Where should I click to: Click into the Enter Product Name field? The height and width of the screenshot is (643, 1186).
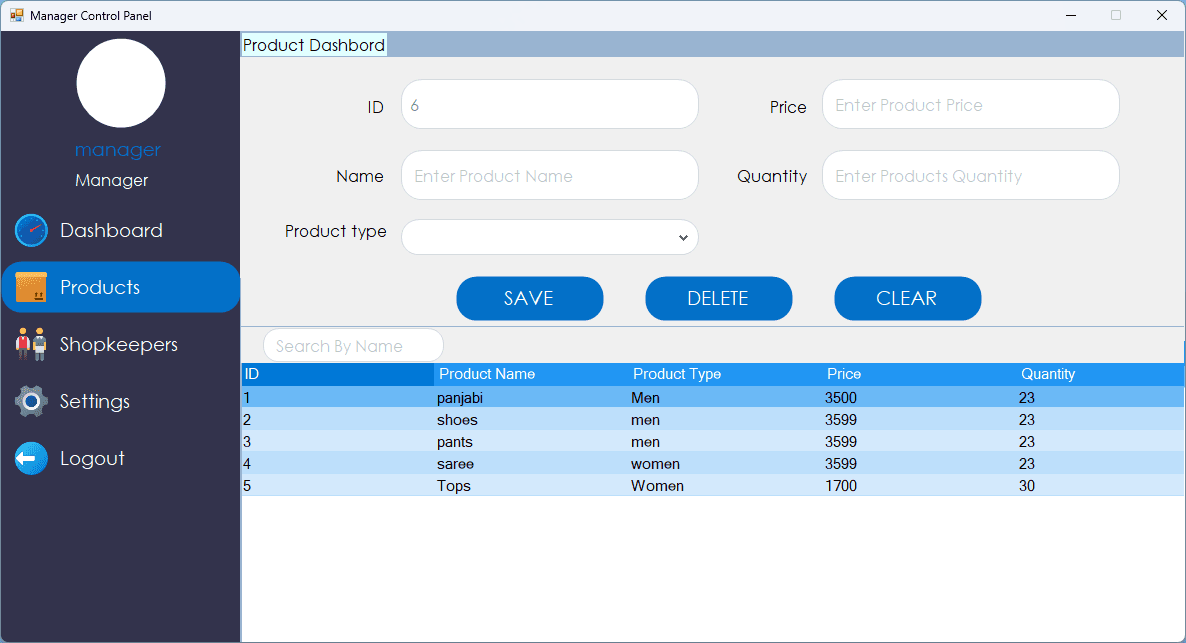coord(550,176)
